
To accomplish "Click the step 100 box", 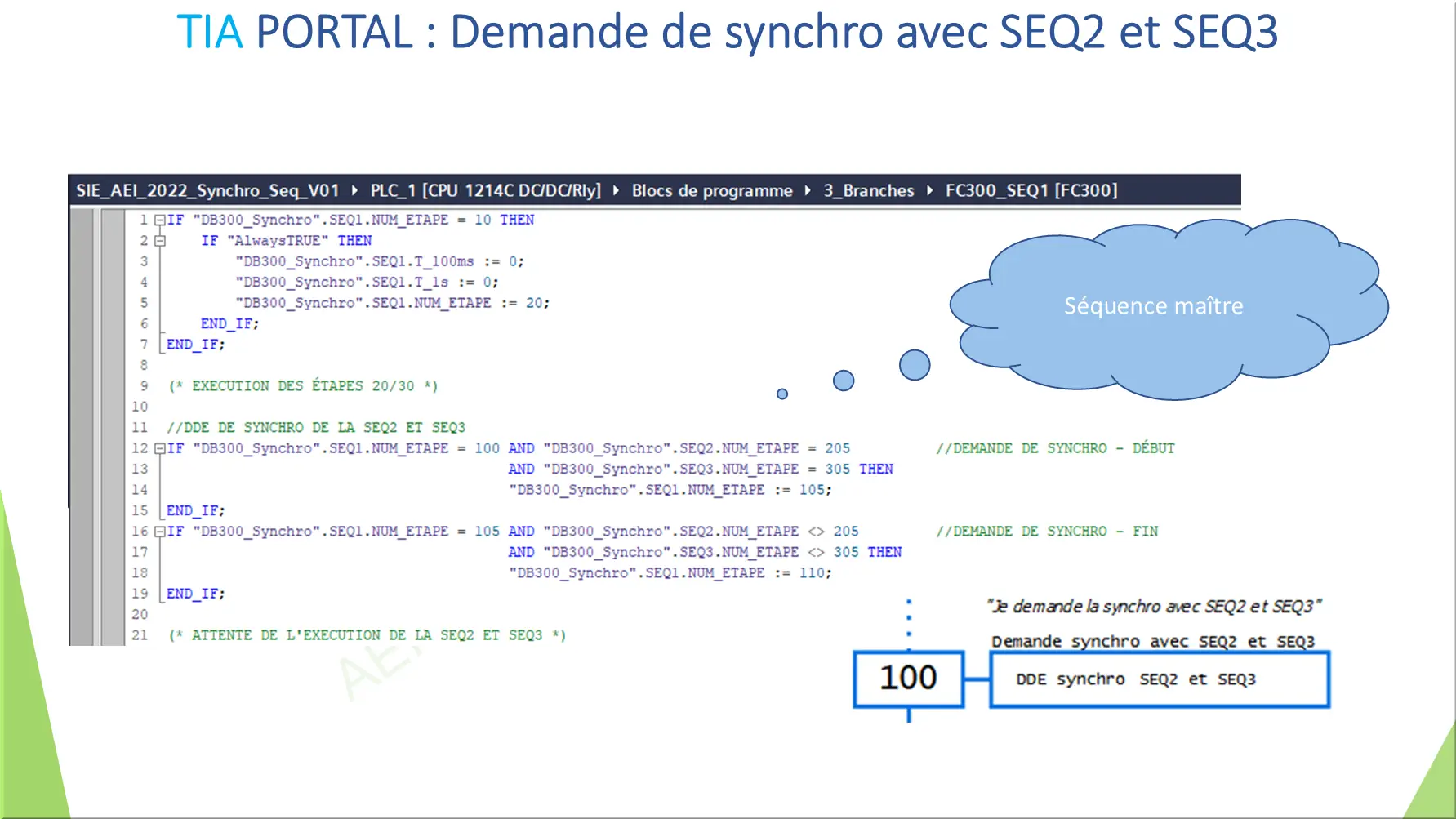I will 908,678.
